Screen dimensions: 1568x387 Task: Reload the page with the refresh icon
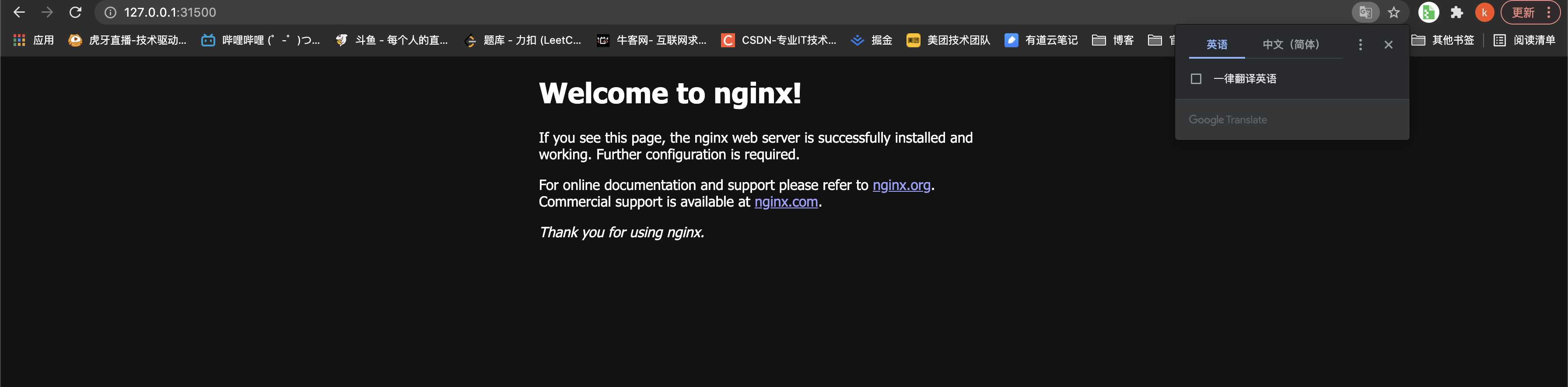75,12
